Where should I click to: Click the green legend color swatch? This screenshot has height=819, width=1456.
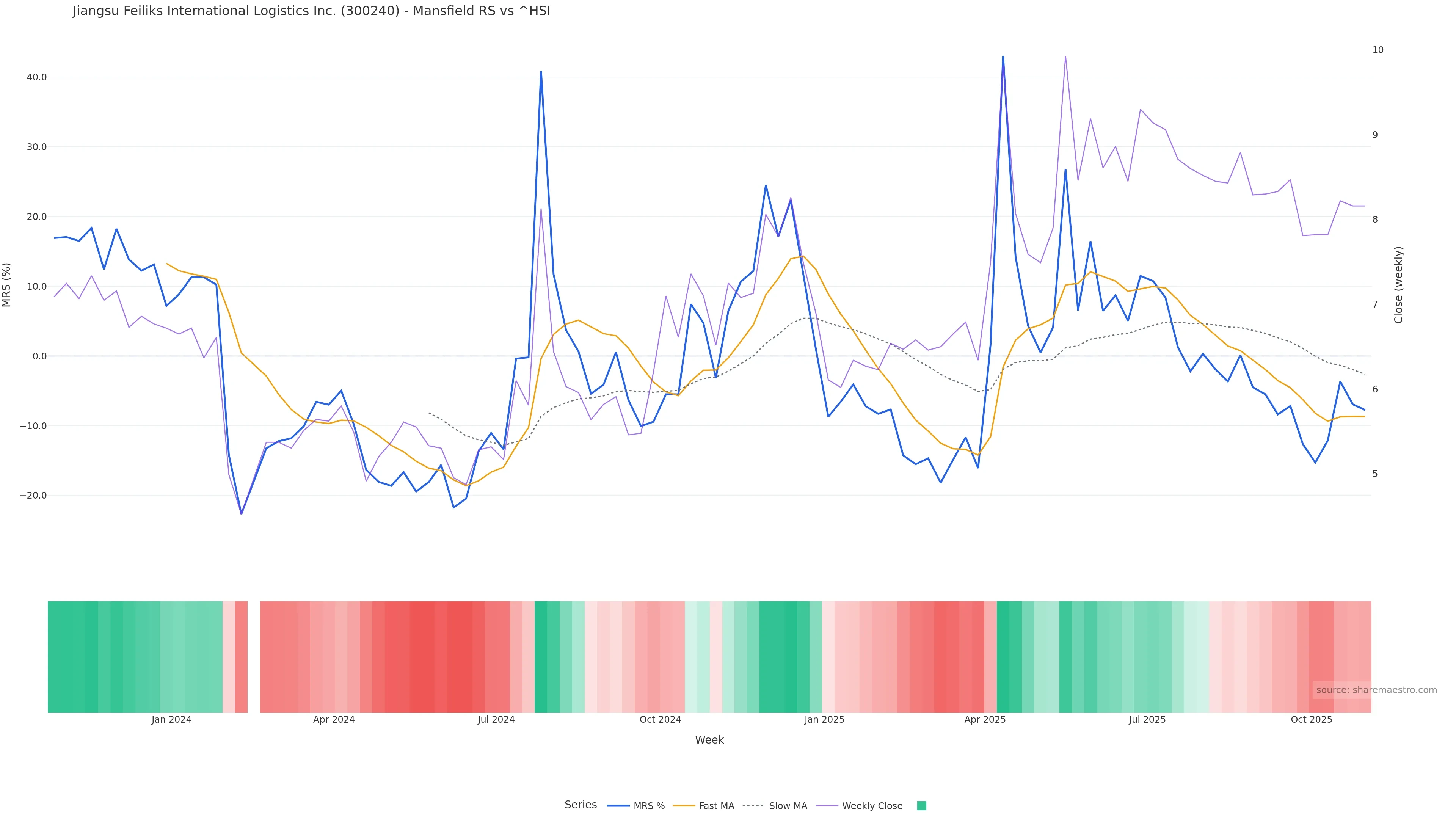[x=921, y=806]
